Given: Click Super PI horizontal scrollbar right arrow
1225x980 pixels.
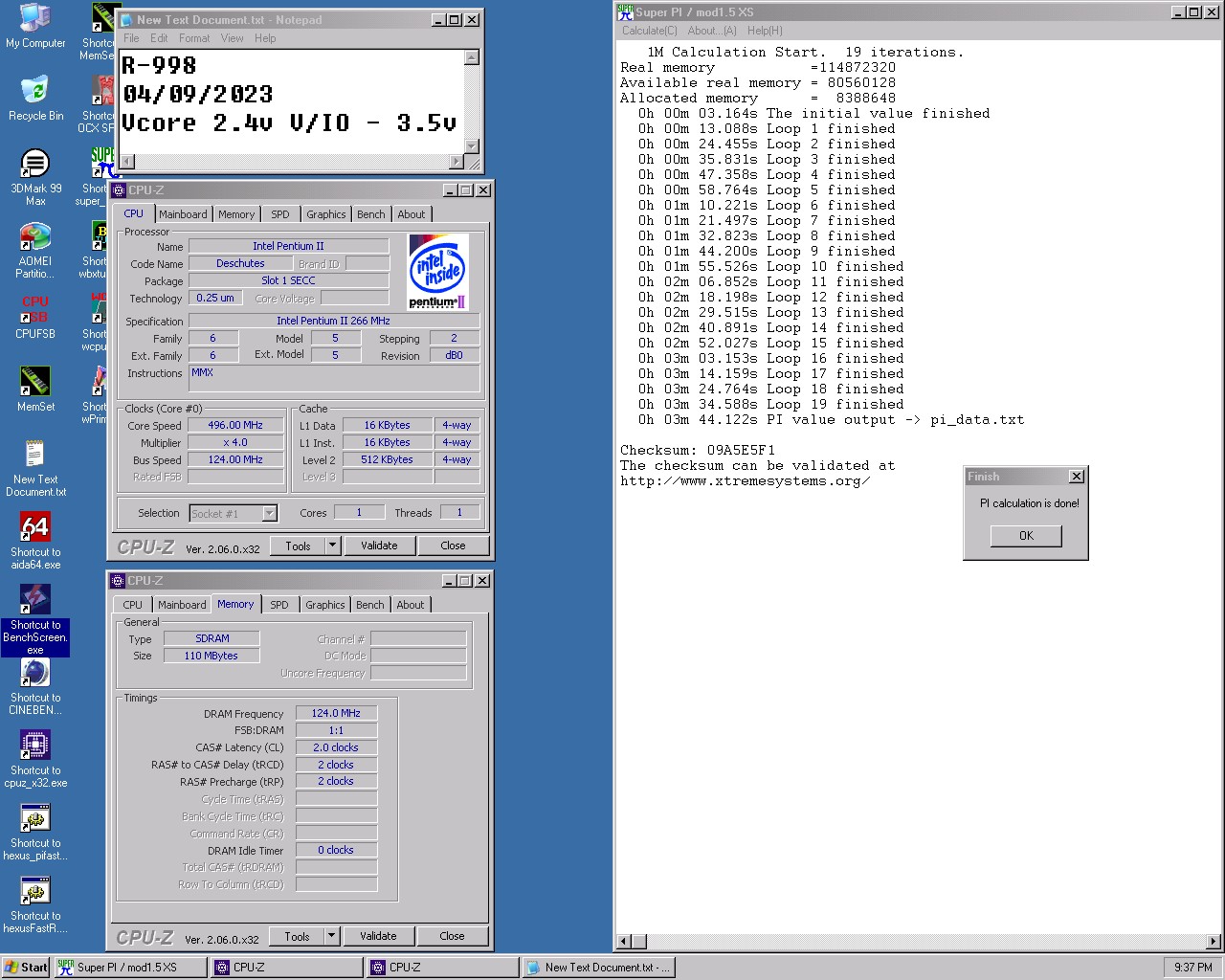Looking at the screenshot, I should 1214,942.
